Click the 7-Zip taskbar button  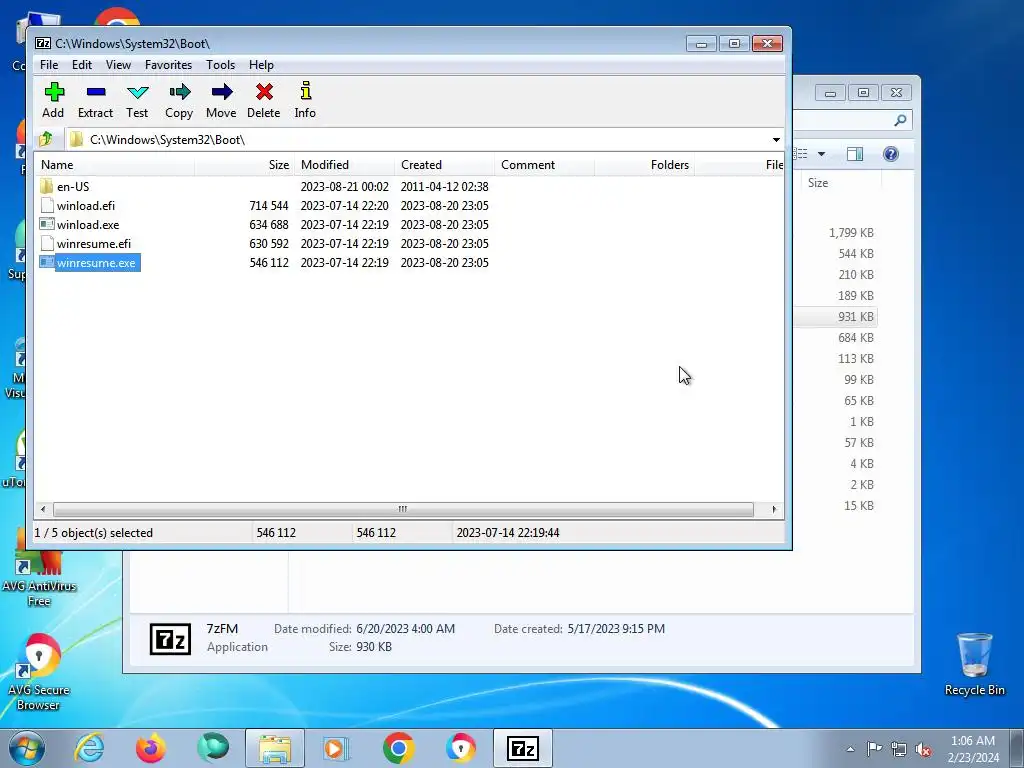(x=522, y=748)
